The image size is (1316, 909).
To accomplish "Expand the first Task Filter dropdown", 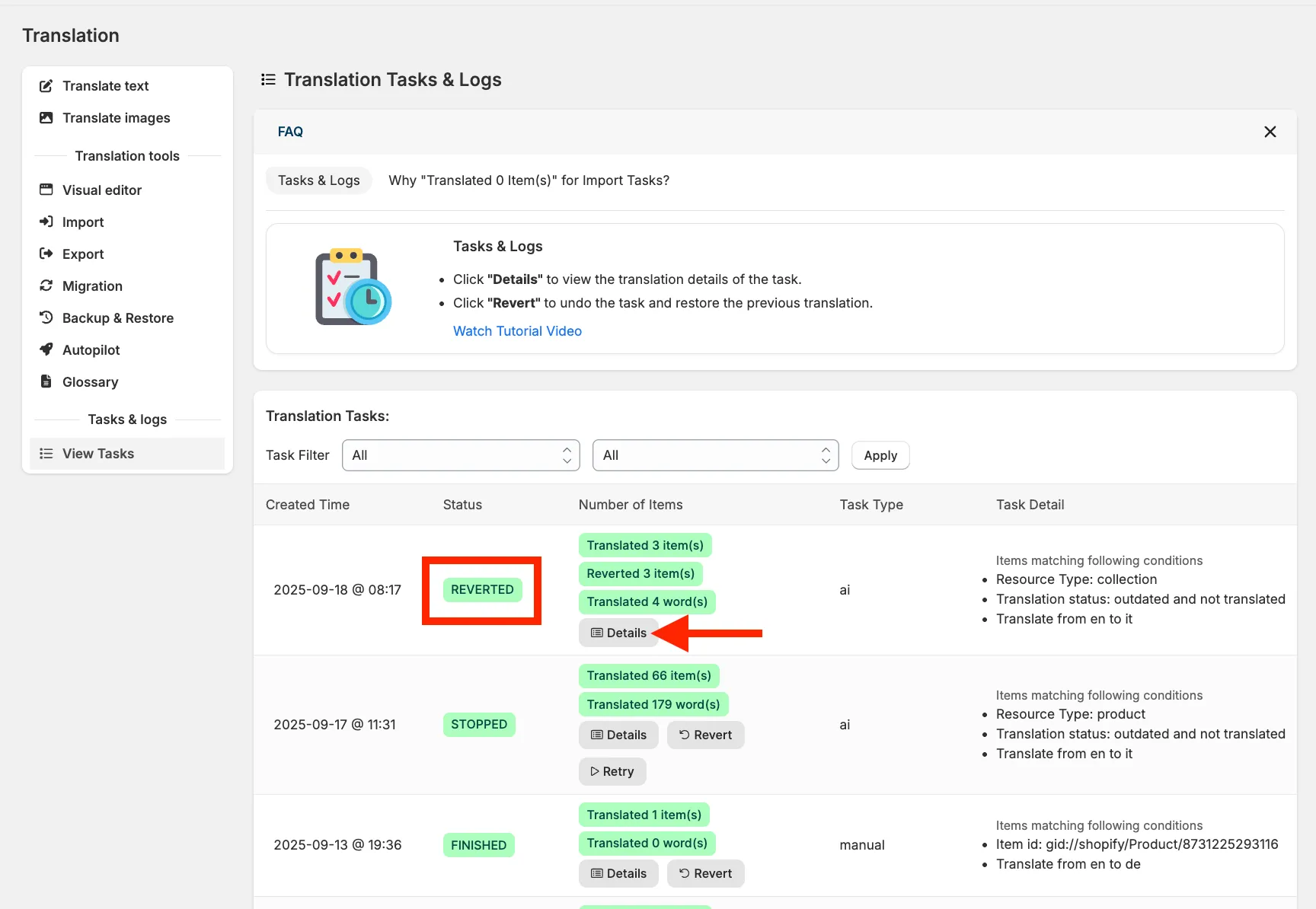I will (x=461, y=455).
